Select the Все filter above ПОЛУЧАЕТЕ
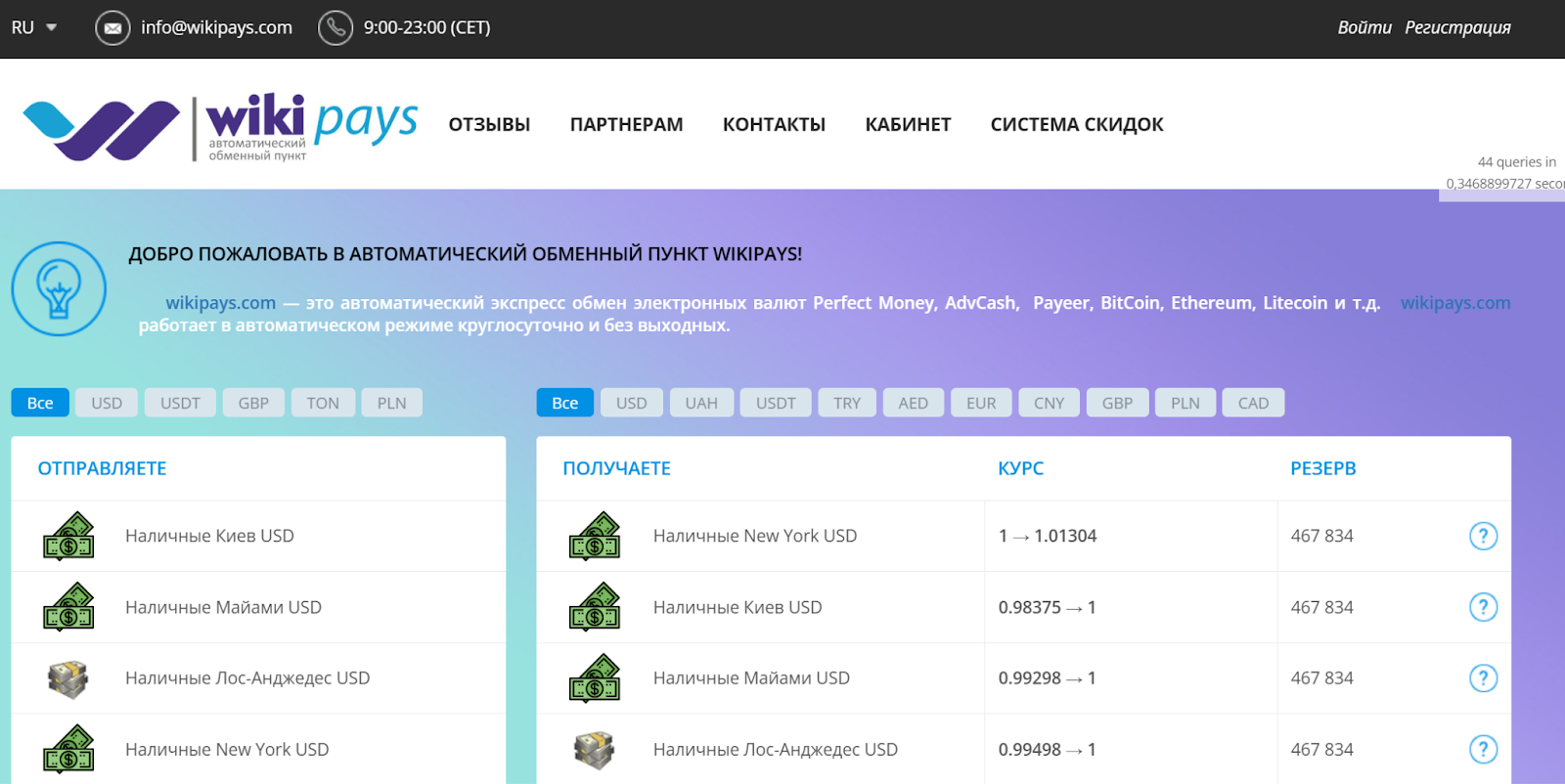Viewport: 1565px width, 784px height. pos(565,403)
